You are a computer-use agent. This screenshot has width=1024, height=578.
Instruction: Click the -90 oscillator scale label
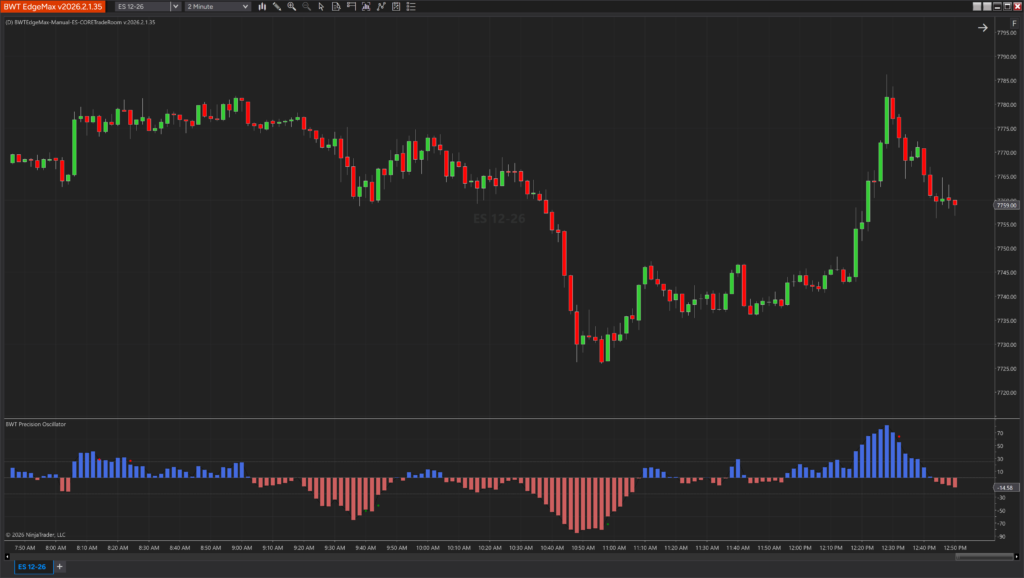(x=1000, y=537)
